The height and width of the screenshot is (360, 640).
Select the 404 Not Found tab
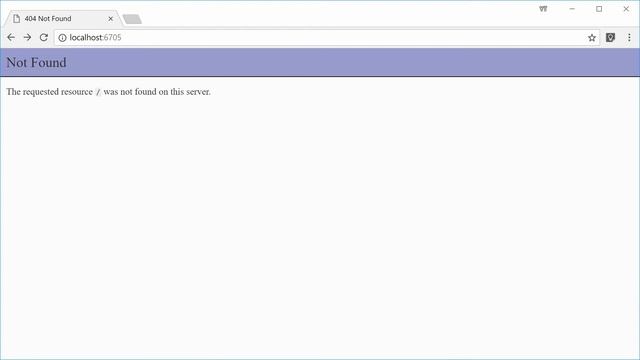click(x=62, y=19)
